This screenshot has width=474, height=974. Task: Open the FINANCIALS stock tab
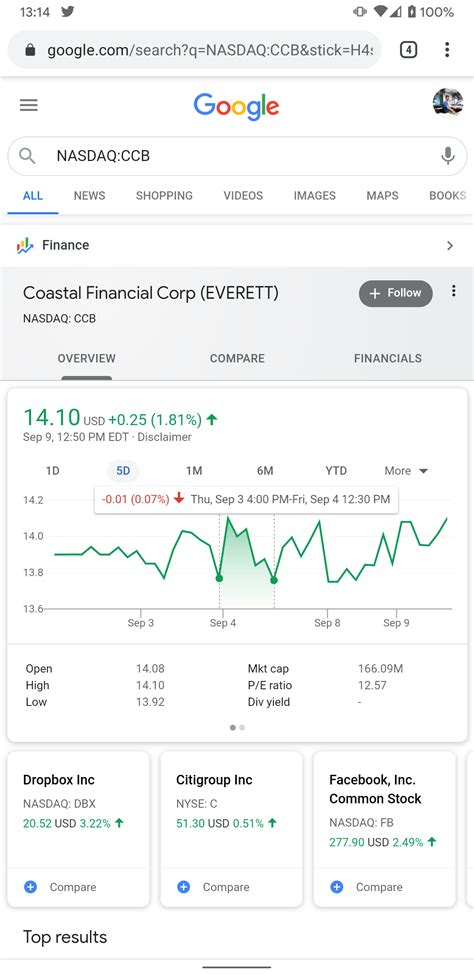(x=388, y=358)
